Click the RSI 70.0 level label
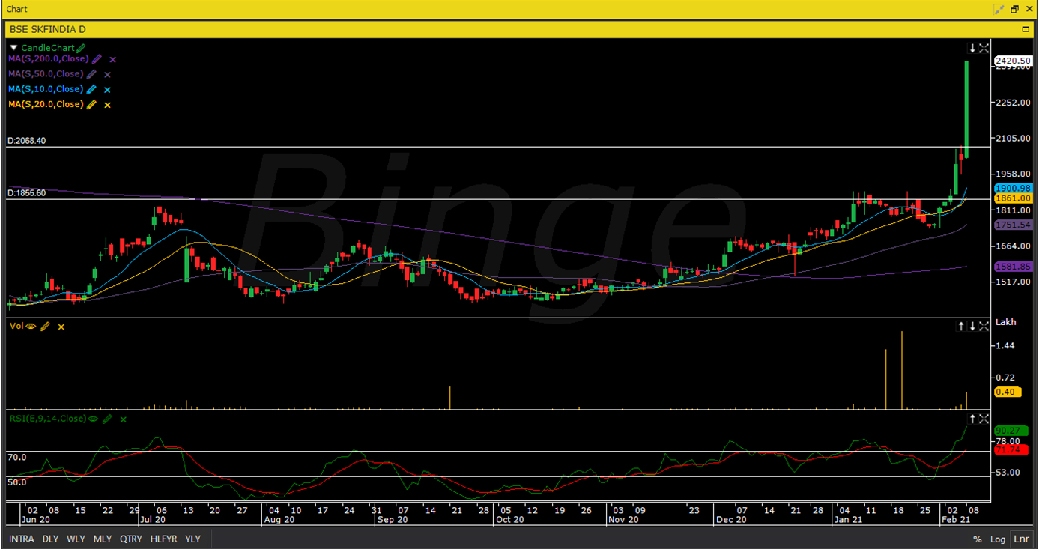This screenshot has width=1039, height=549. tap(17, 458)
